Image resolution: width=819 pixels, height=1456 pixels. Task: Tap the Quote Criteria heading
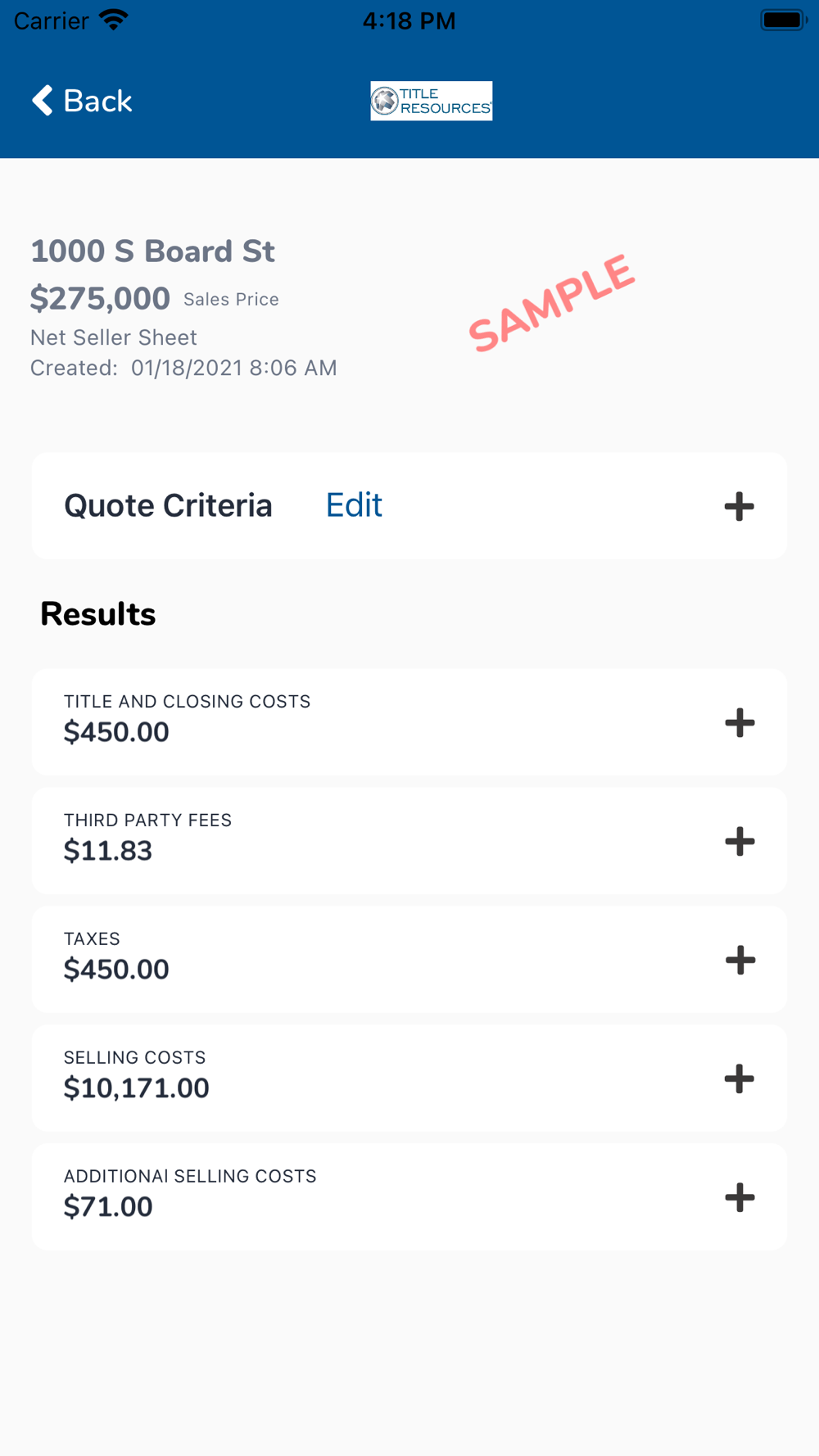[x=168, y=505]
